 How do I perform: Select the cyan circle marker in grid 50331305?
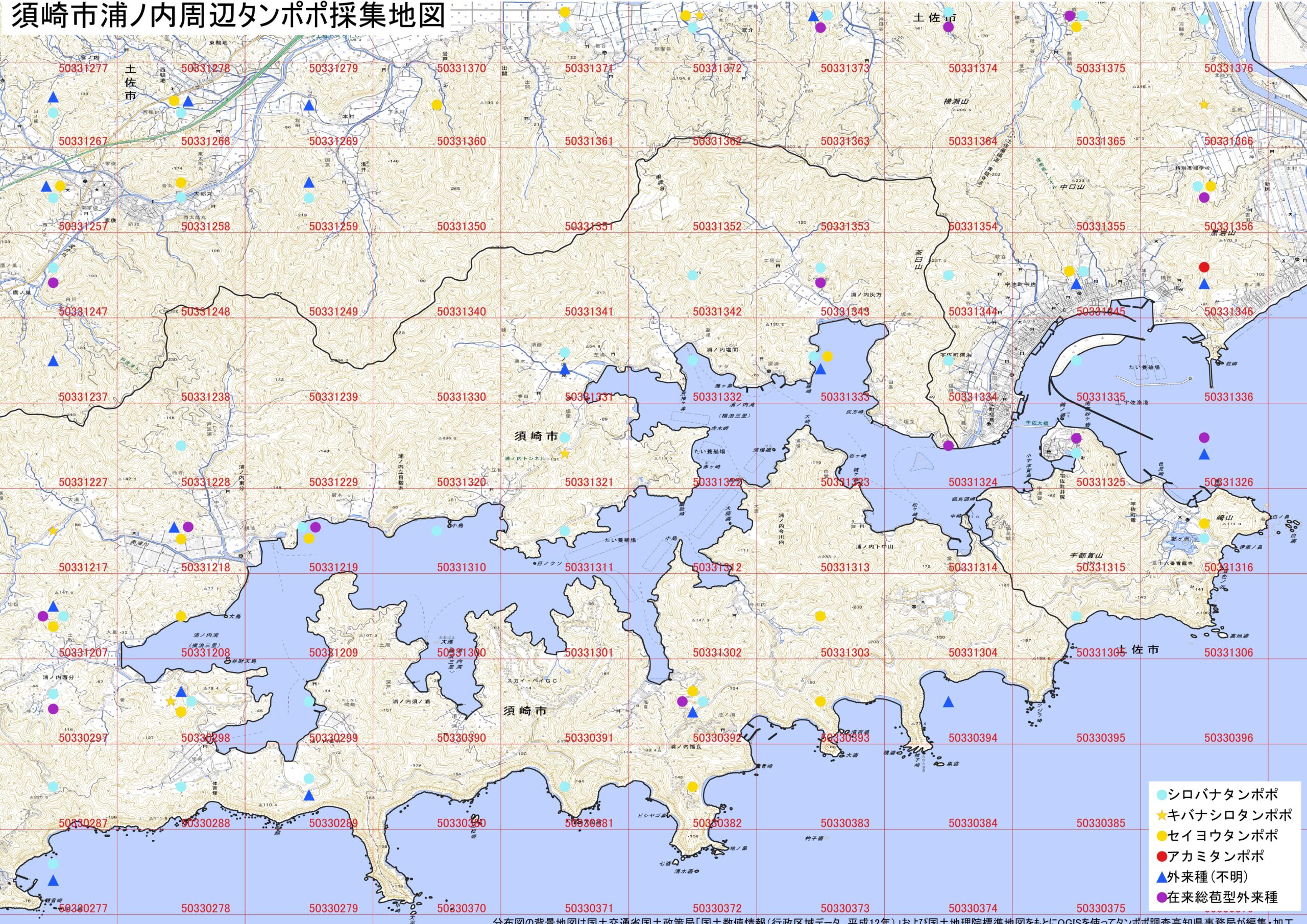click(x=1076, y=616)
